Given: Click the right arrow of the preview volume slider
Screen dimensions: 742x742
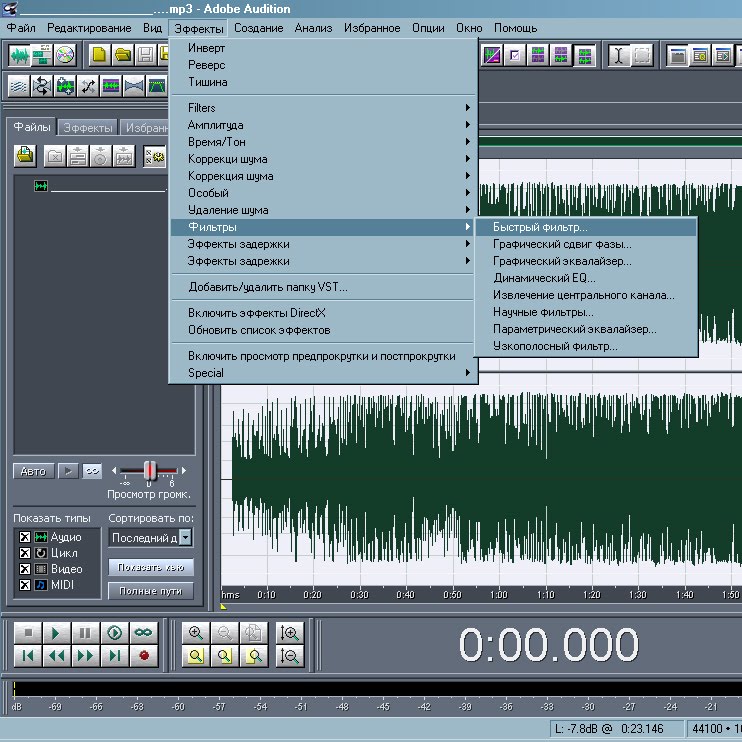Looking at the screenshot, I should tap(184, 471).
